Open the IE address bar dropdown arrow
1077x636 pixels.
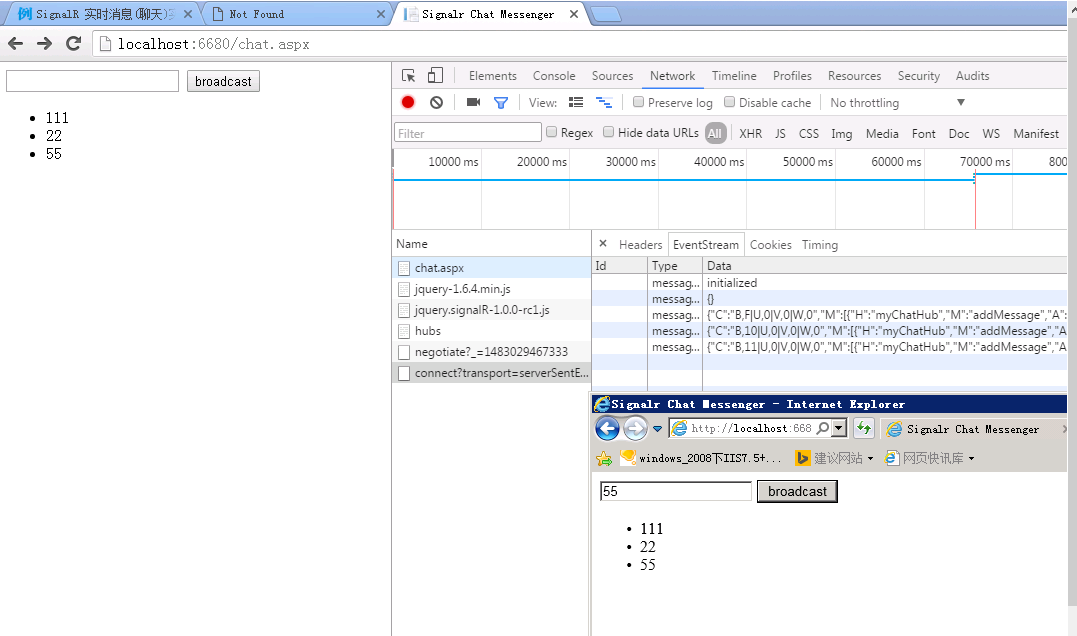[839, 428]
